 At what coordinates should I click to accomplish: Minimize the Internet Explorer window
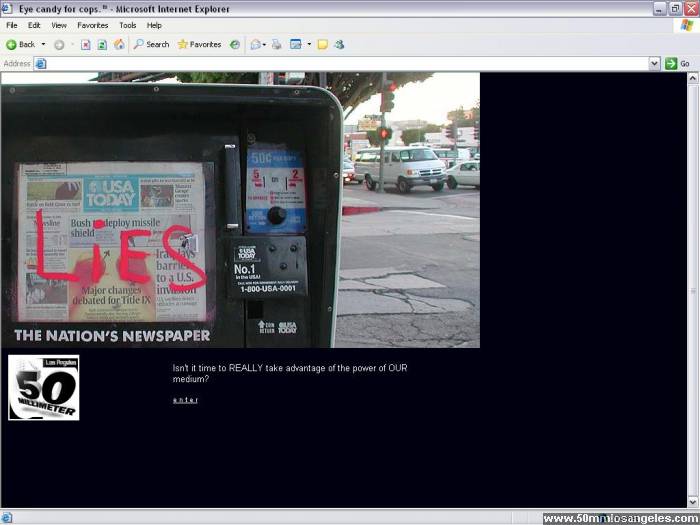click(660, 8)
